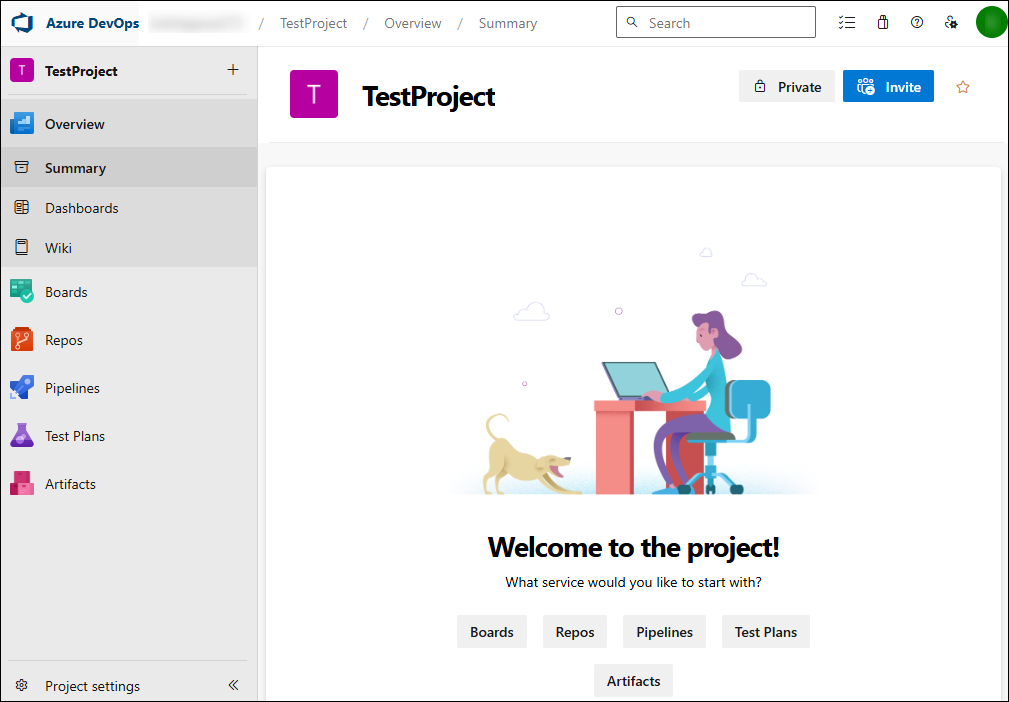The height and width of the screenshot is (702, 1009).
Task: Favorite the project with the star icon
Action: coord(963,87)
